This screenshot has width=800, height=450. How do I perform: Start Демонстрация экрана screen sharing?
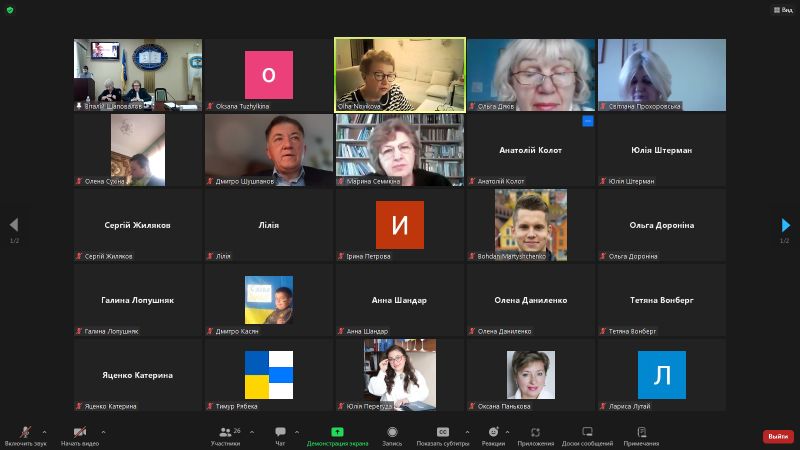pyautogui.click(x=337, y=435)
